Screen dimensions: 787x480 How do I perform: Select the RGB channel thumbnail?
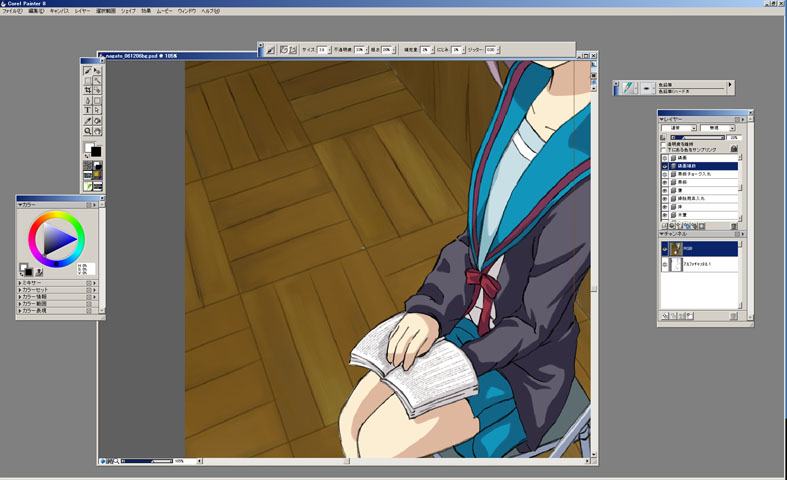coord(676,249)
